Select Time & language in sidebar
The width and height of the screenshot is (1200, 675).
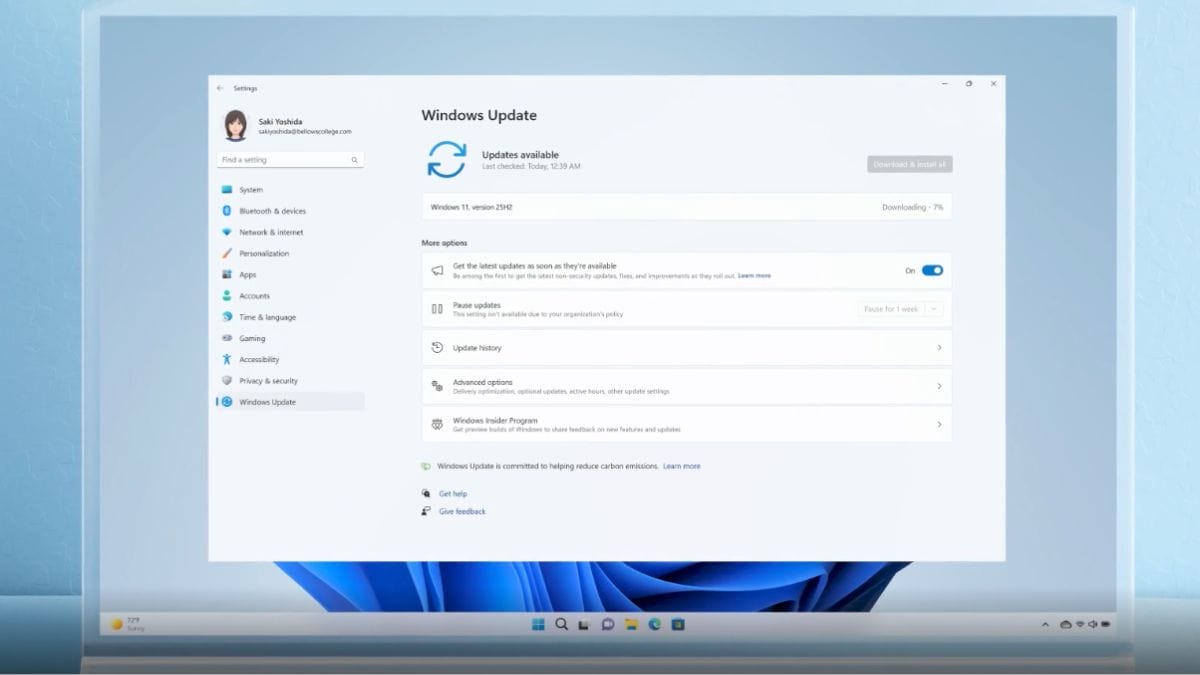click(x=267, y=317)
